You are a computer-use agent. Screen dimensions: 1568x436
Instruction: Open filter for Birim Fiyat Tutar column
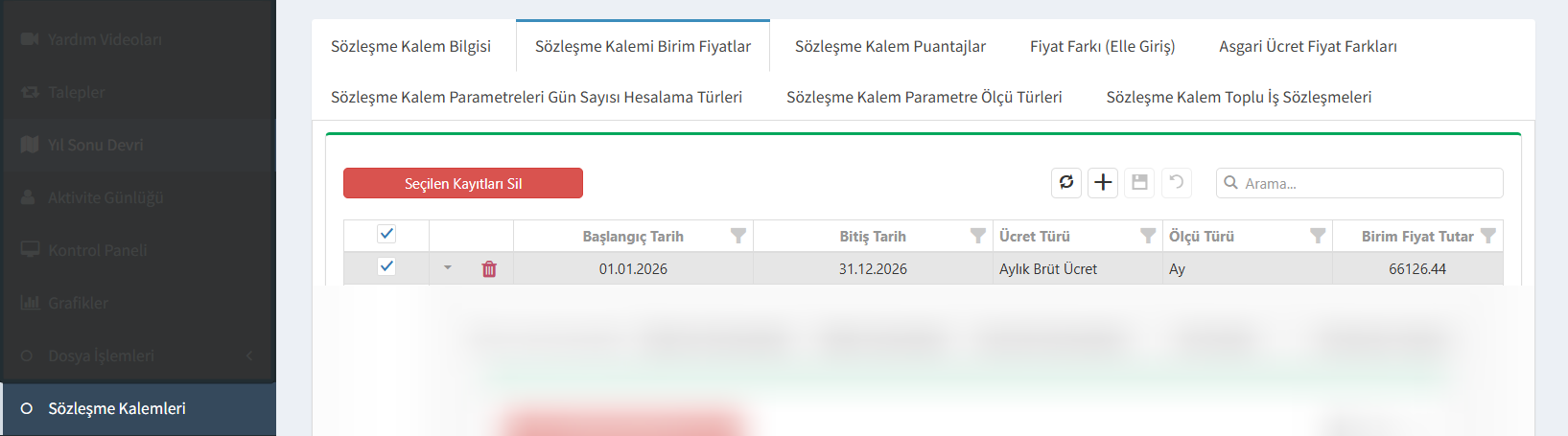pos(1488,236)
